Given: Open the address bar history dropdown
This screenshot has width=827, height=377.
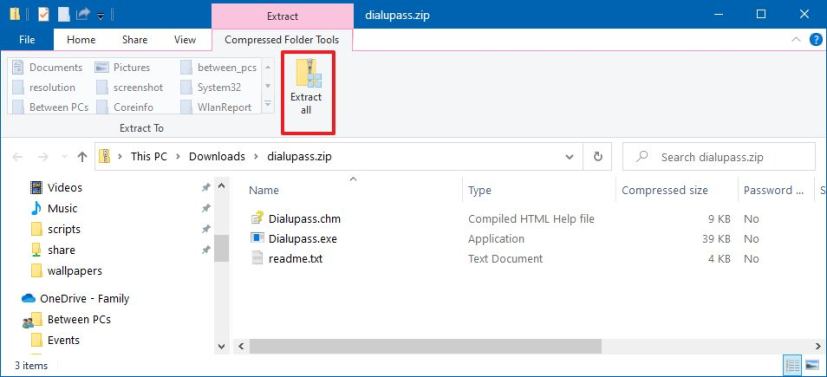Looking at the screenshot, I should [x=570, y=157].
